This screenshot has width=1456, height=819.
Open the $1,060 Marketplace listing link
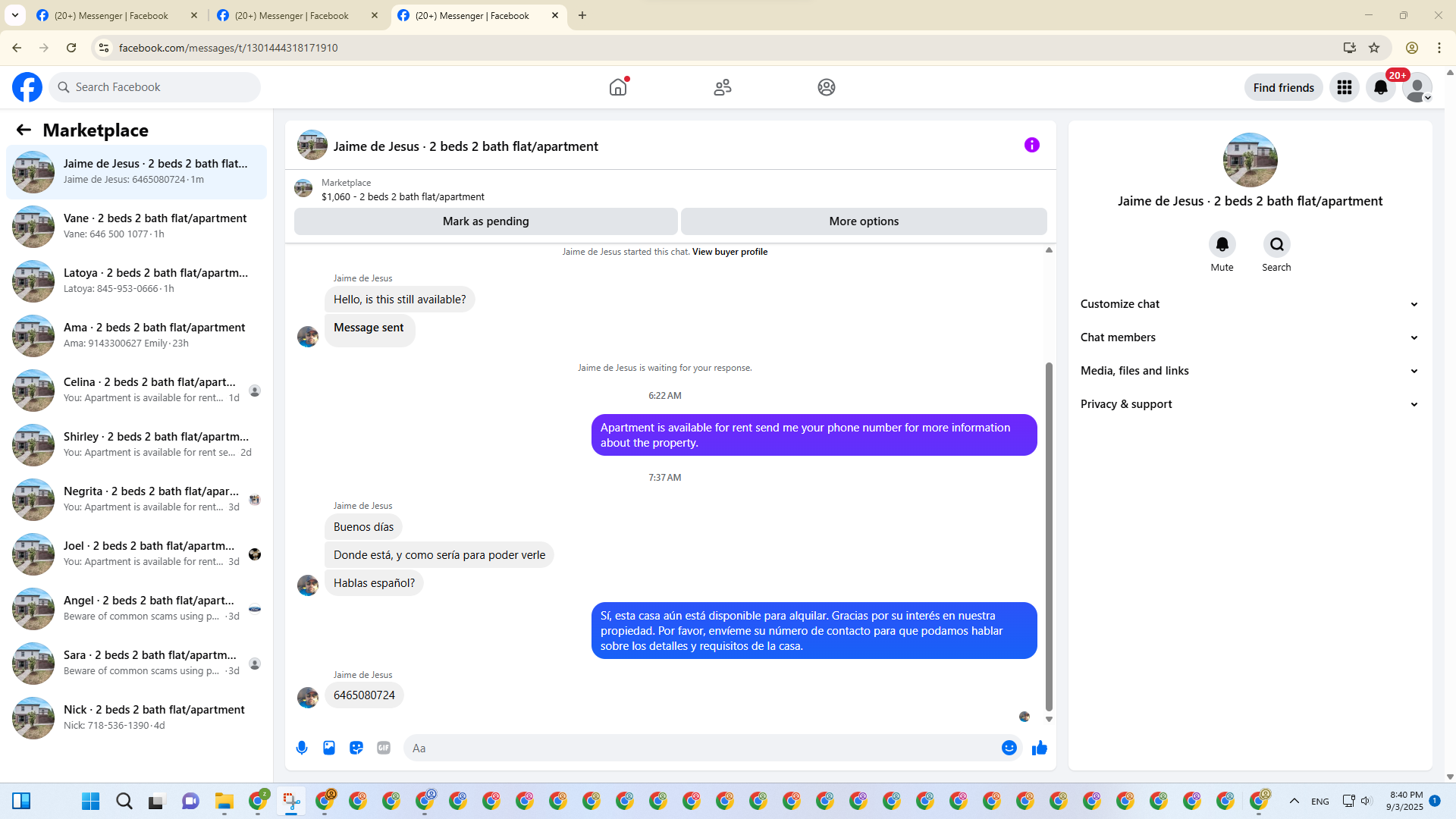click(403, 196)
